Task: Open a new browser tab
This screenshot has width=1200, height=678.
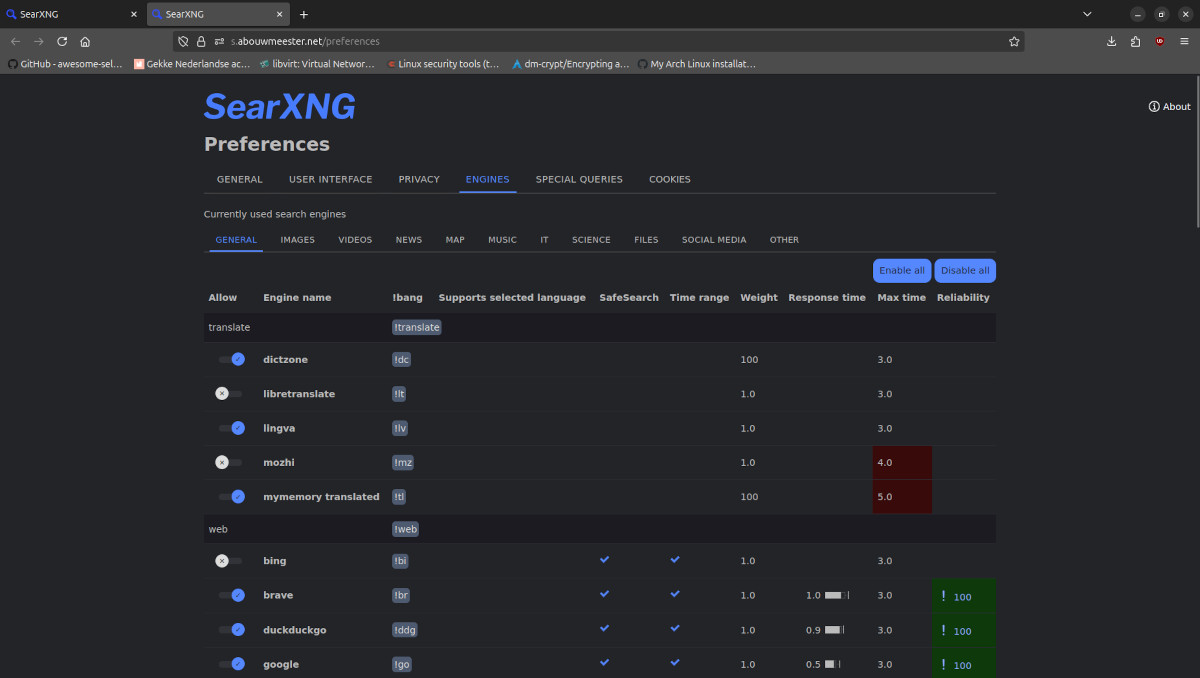Action: 304,14
